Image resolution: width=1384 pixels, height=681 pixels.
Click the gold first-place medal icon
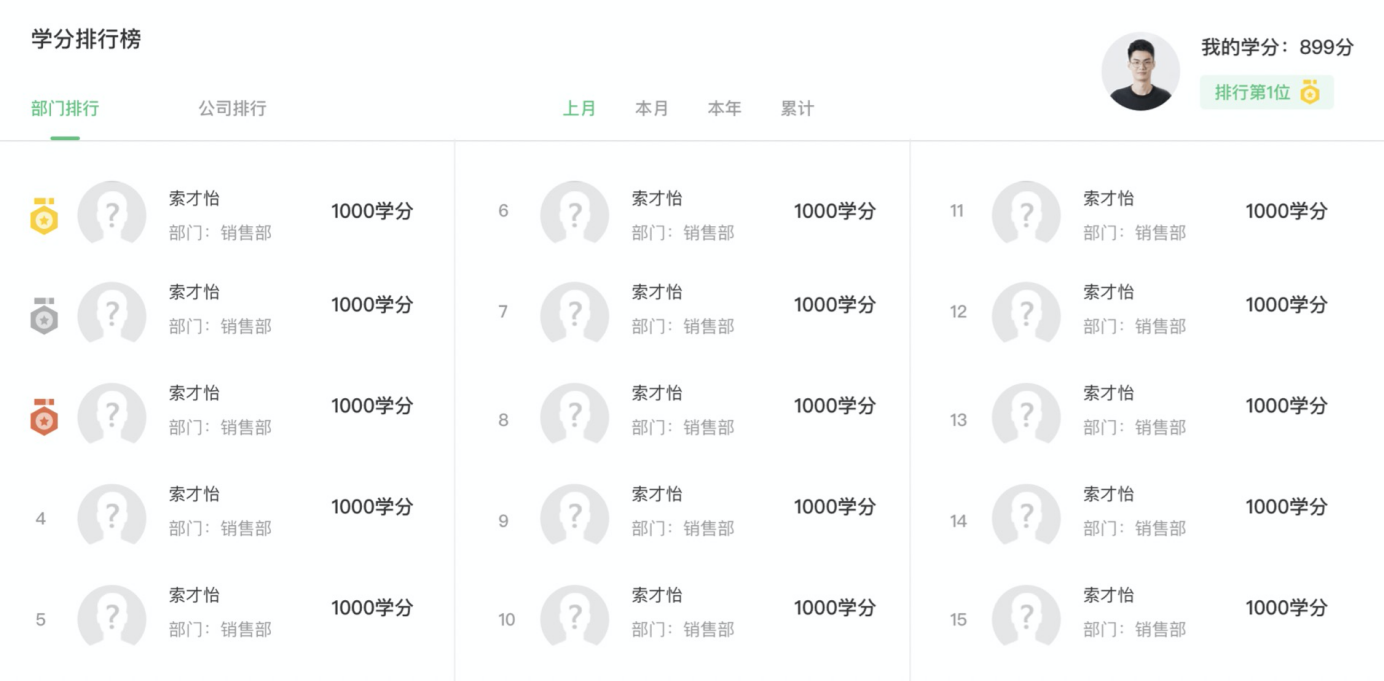(44, 215)
